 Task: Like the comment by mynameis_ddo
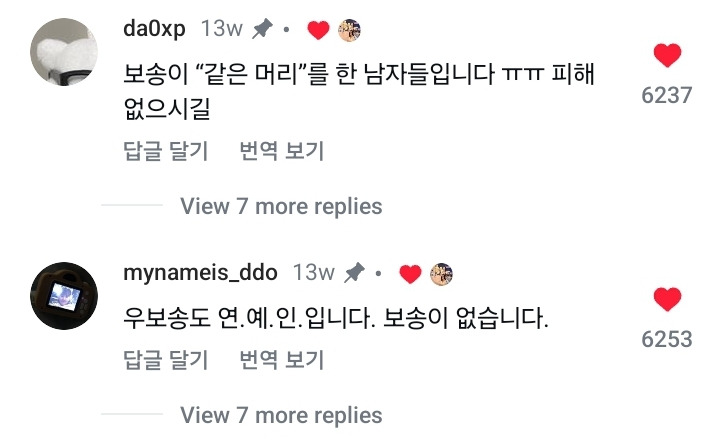coord(667,299)
